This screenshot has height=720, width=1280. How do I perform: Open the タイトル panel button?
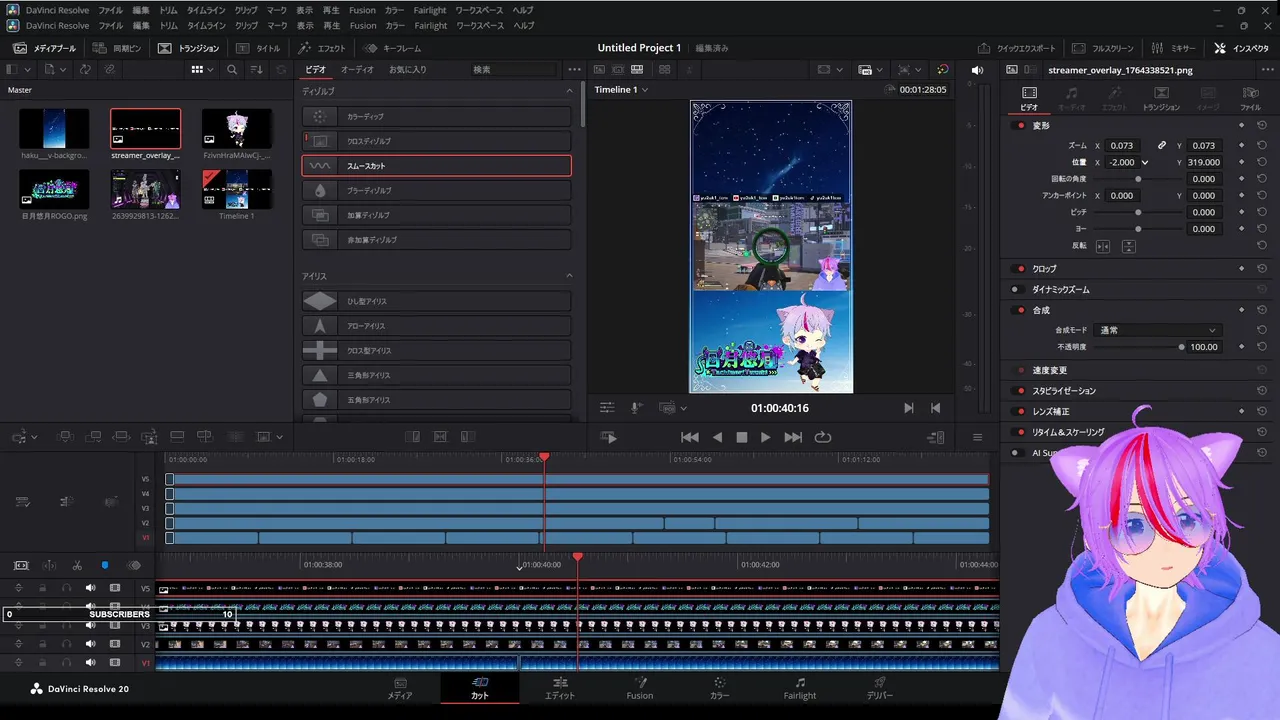[x=260, y=48]
